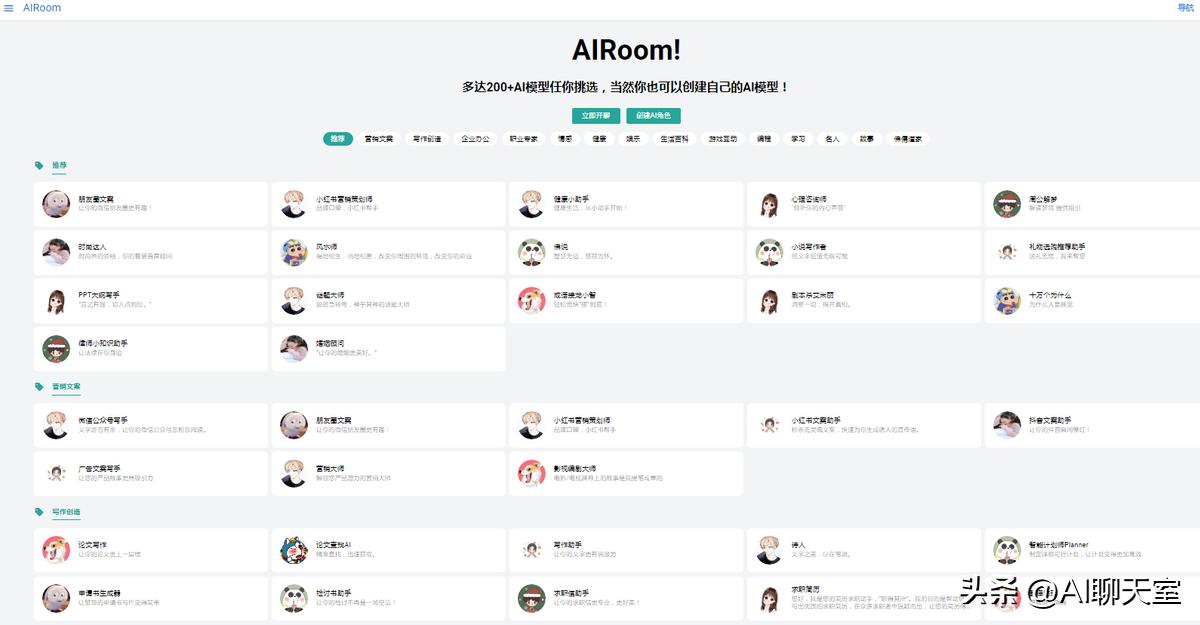Click the 心理咨询师 avatar
1200x625 pixels.
[x=769, y=204]
